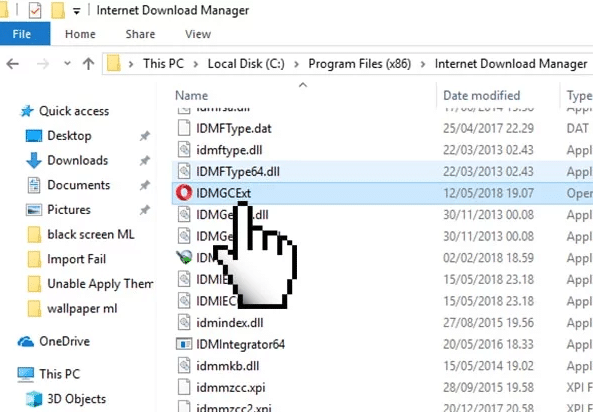This screenshot has height=412, width=593.
Task: Navigate back with the left arrow
Action: click(x=12, y=64)
